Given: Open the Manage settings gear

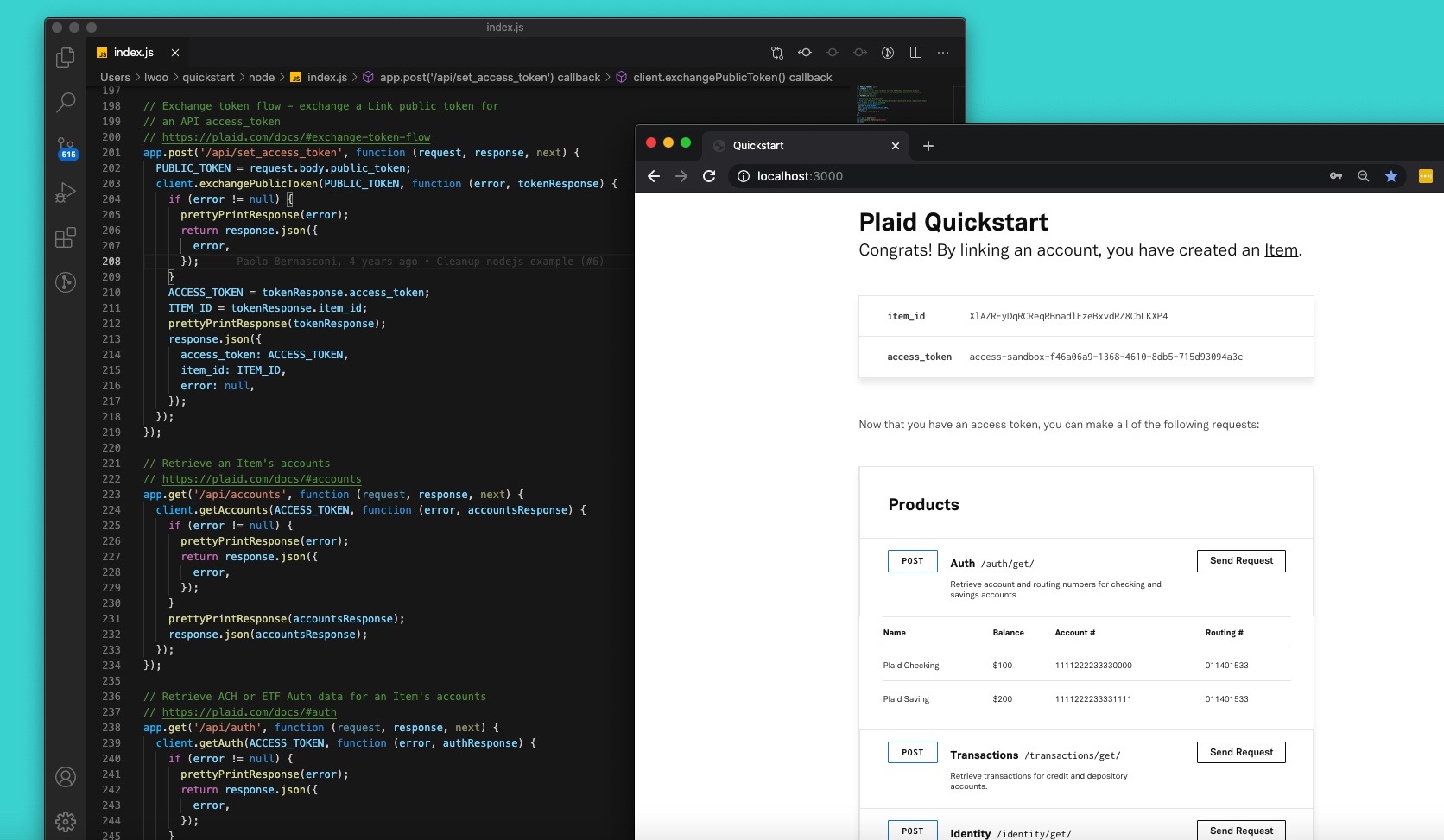Looking at the screenshot, I should [x=66, y=822].
